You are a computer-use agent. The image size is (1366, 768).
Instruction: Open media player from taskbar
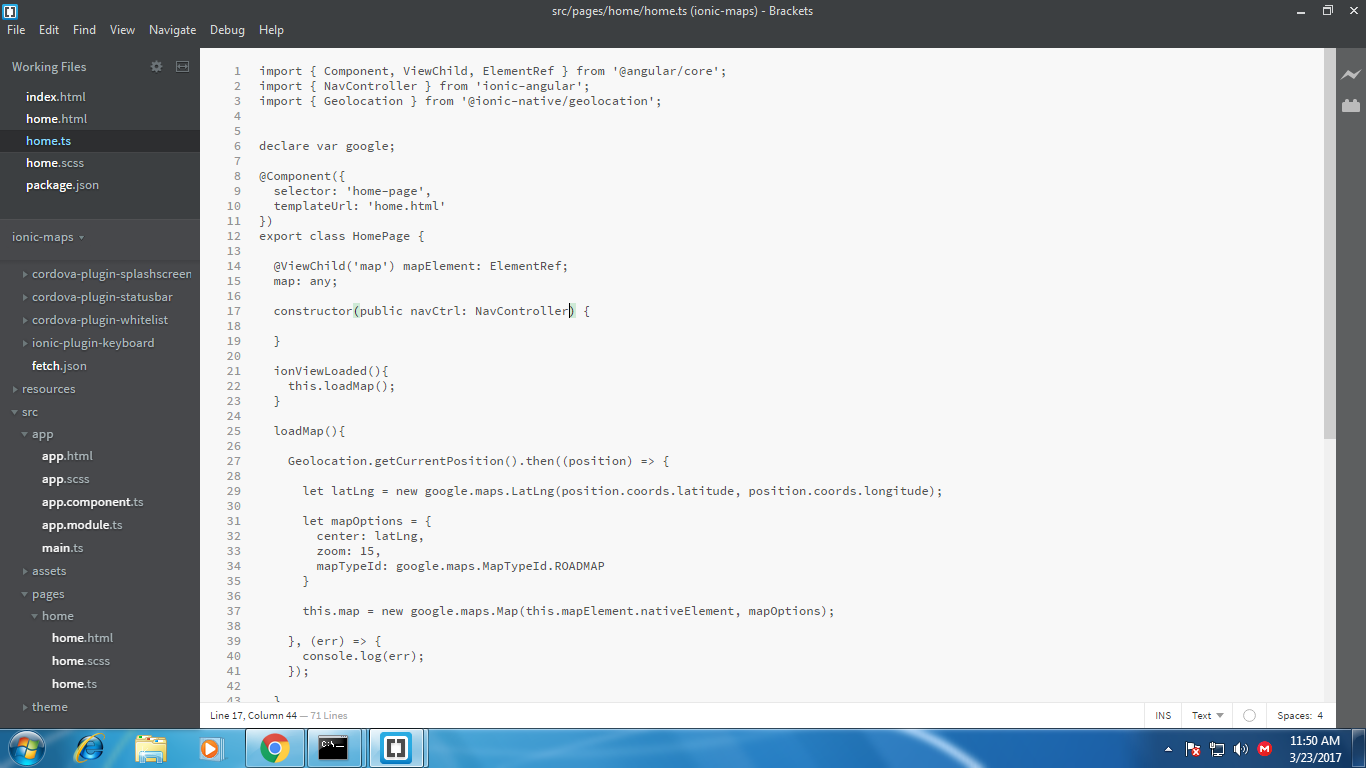(x=210, y=748)
